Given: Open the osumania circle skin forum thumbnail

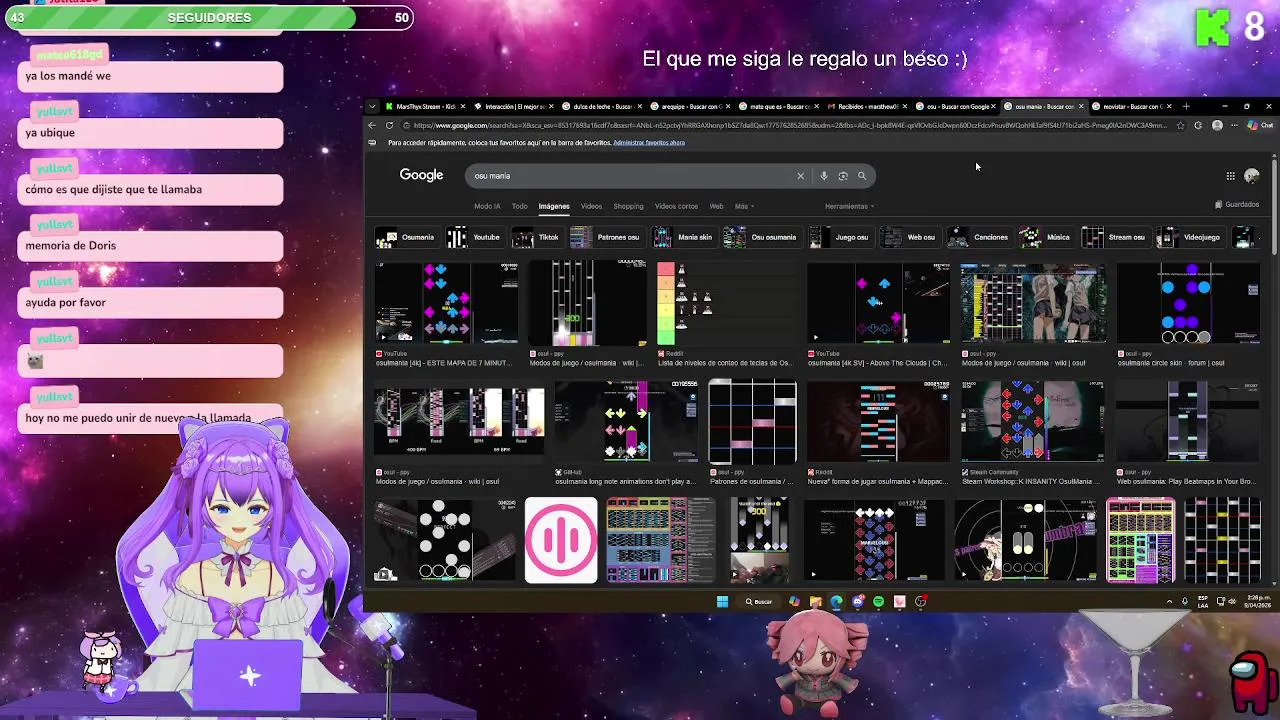Looking at the screenshot, I should [x=1188, y=304].
